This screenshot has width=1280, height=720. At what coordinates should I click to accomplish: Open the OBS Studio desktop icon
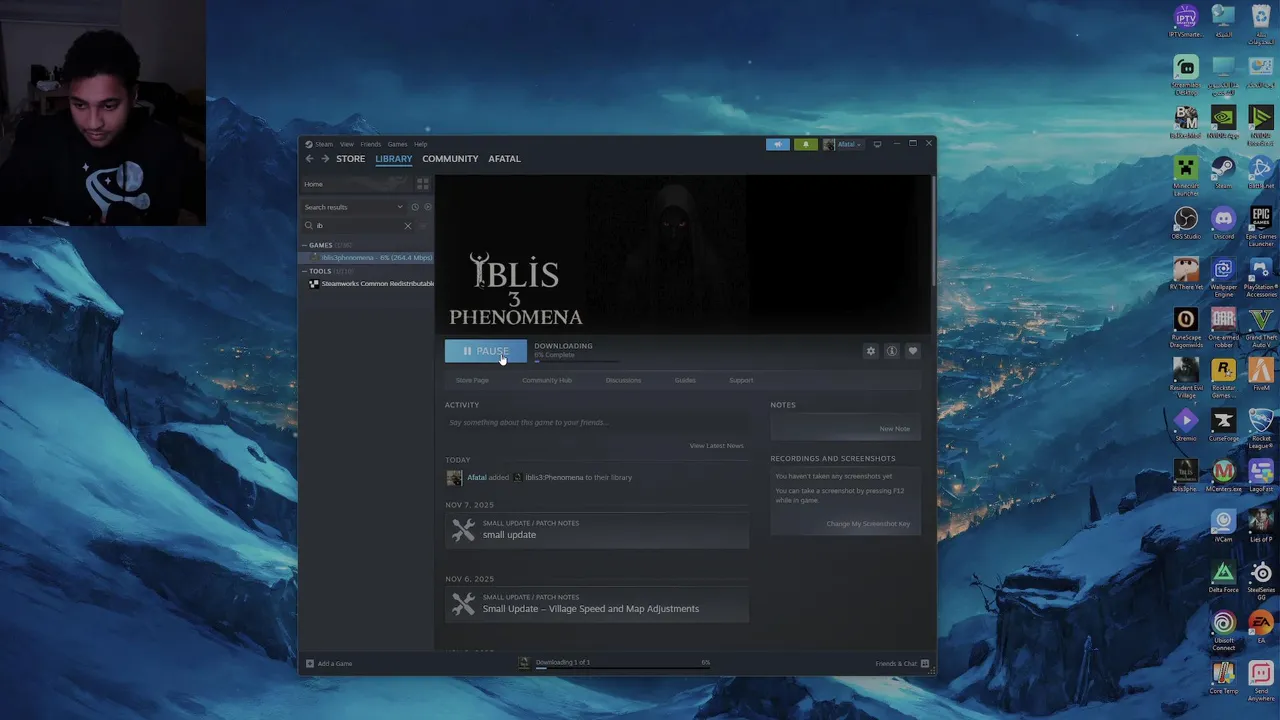click(x=1186, y=223)
